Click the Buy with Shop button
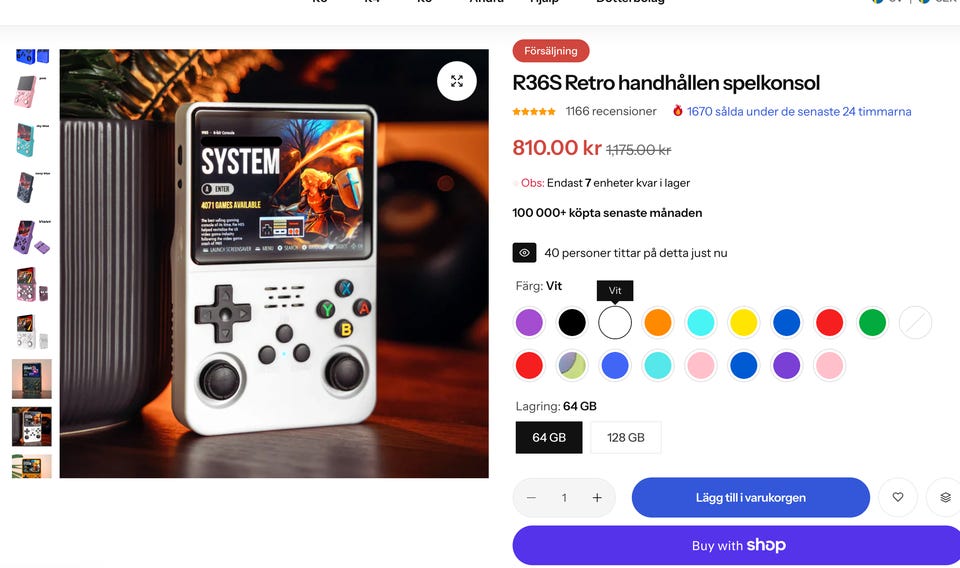Image resolution: width=960 pixels, height=568 pixels. click(736, 545)
